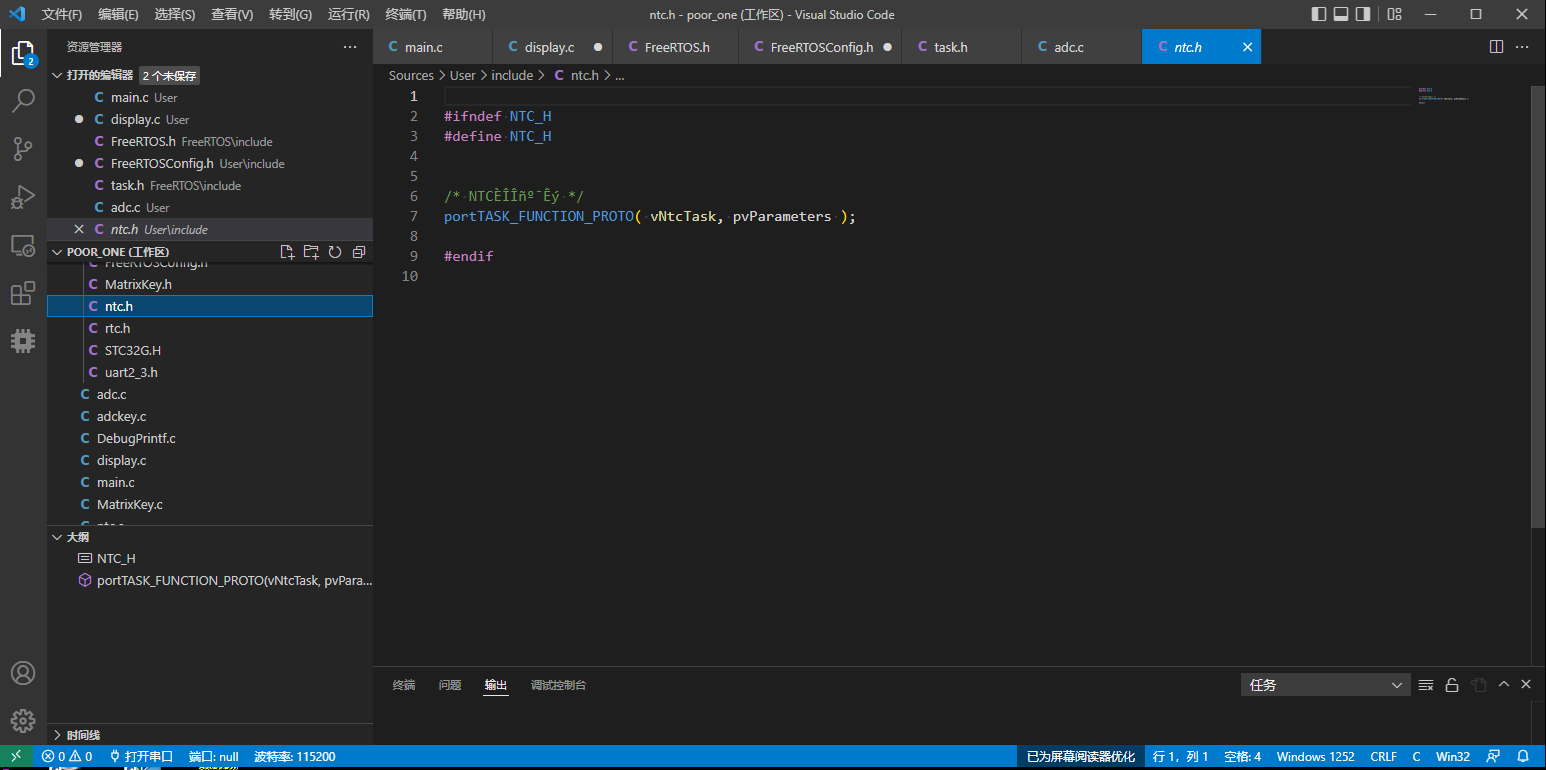
Task: Expand the timeline section
Action: coord(57,735)
